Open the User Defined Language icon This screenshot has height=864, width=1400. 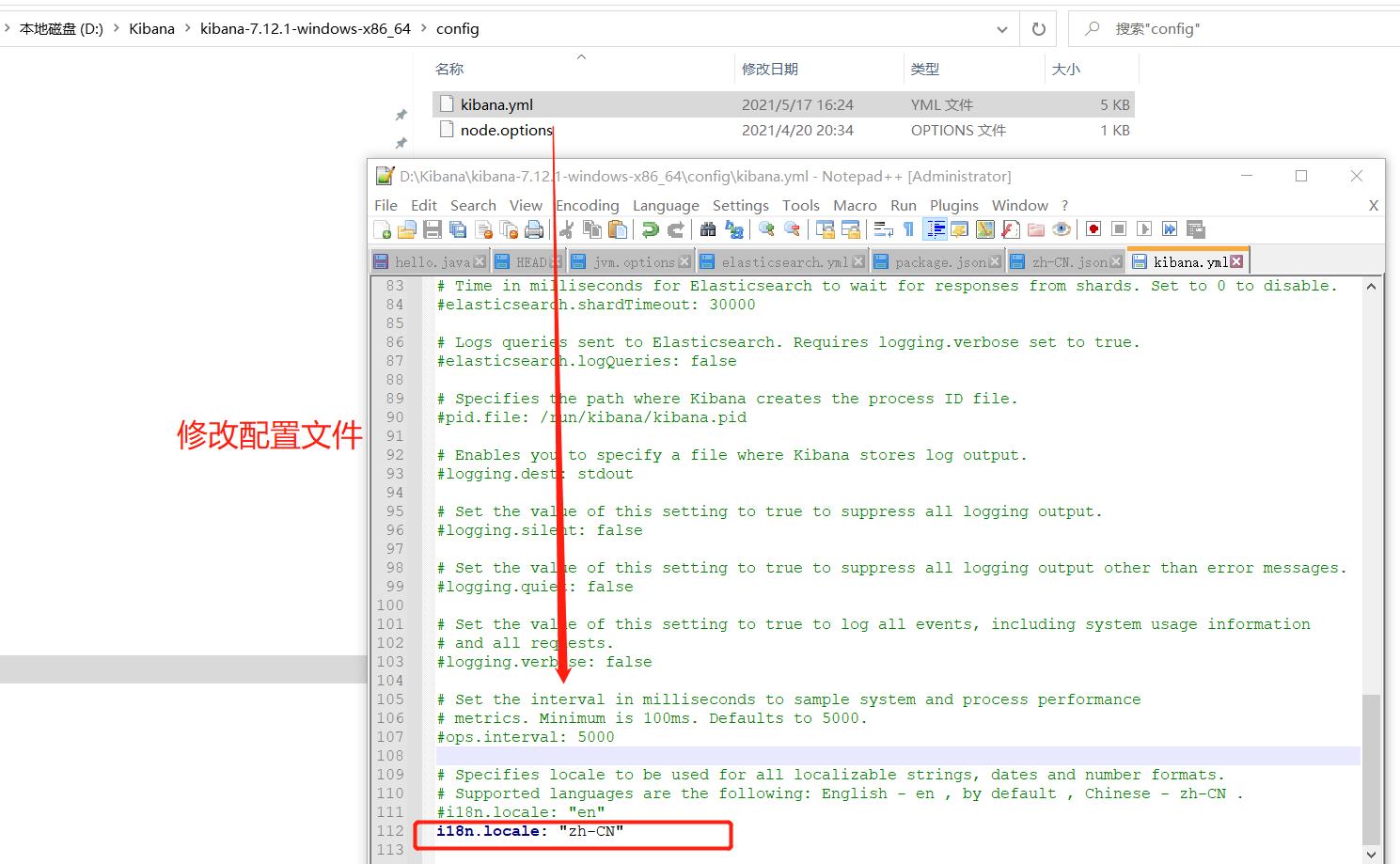point(960,229)
